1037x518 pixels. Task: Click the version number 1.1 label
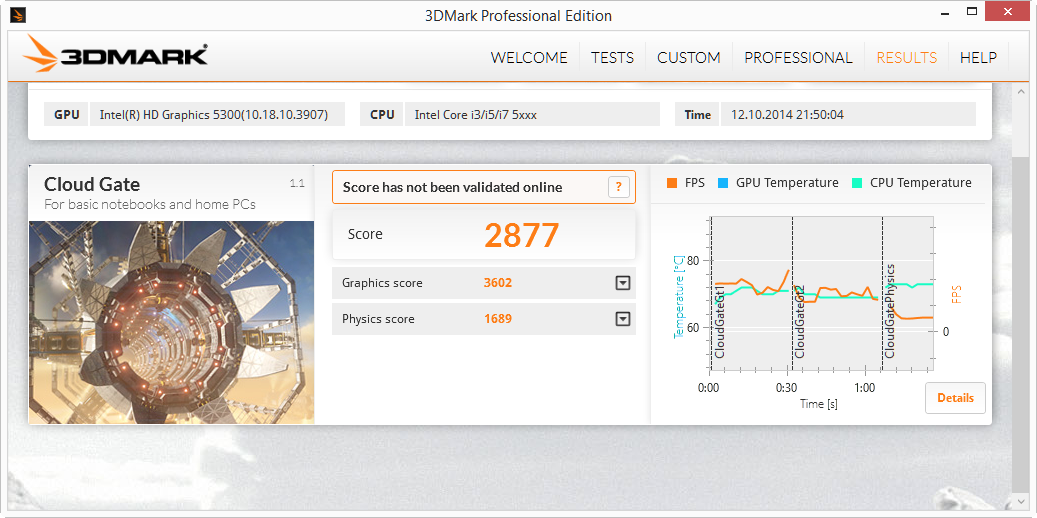point(297,183)
